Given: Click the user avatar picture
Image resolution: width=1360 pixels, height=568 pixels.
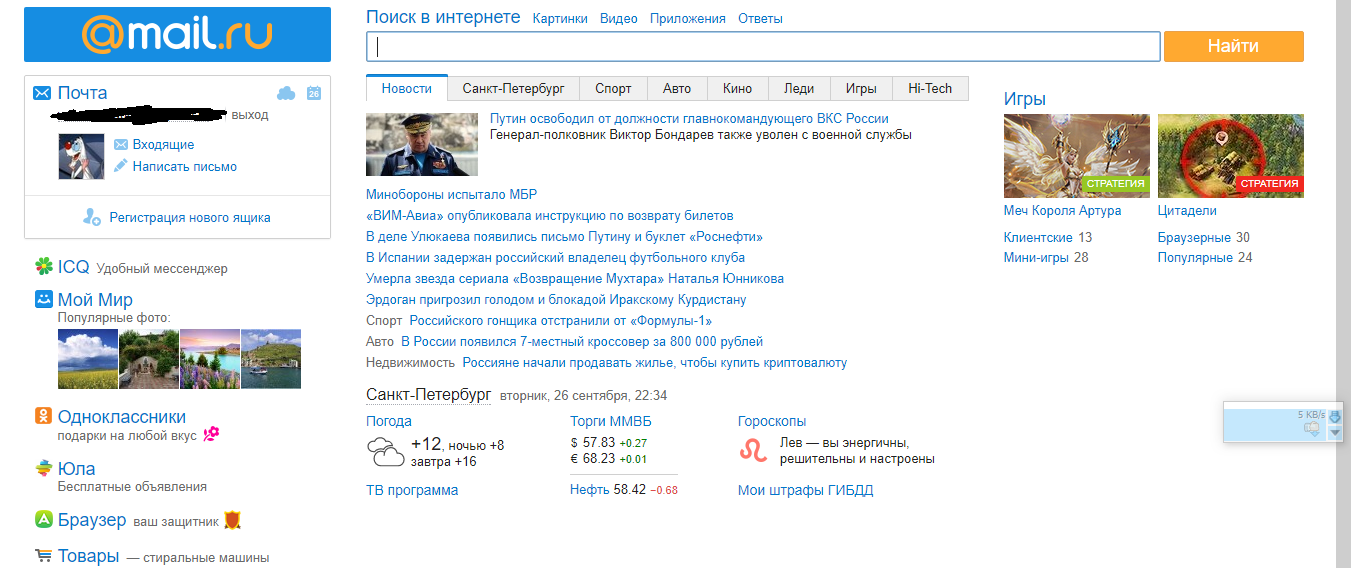Looking at the screenshot, I should pos(82,156).
